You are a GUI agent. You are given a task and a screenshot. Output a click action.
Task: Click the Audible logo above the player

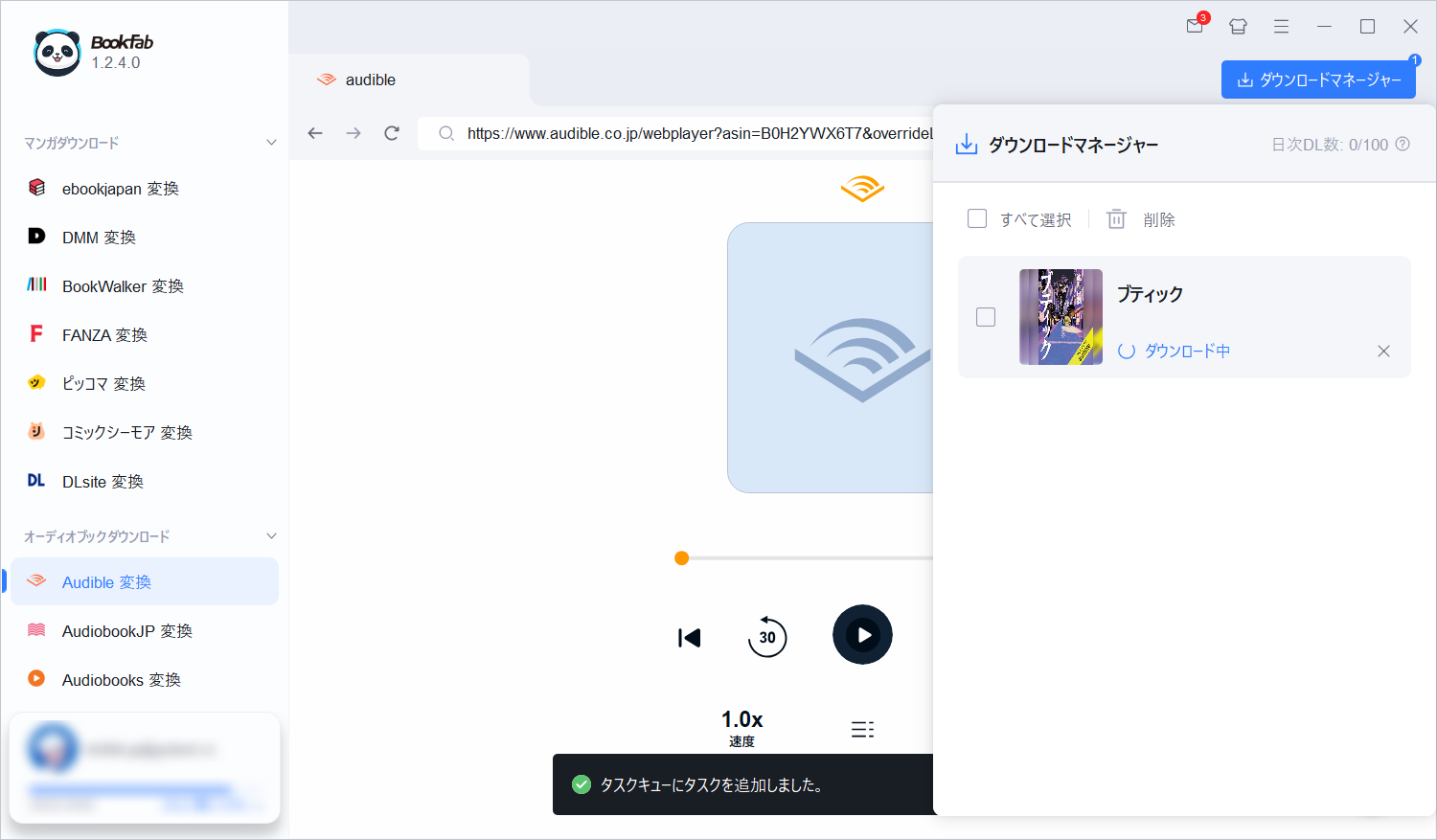point(862,189)
